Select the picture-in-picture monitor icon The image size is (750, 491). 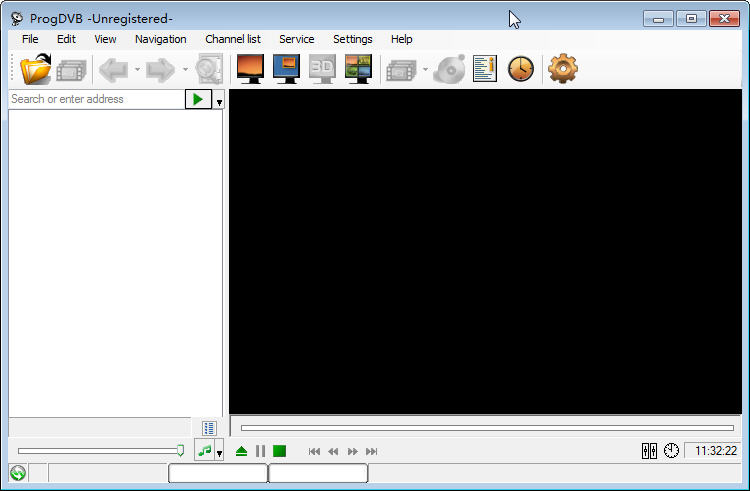point(286,69)
